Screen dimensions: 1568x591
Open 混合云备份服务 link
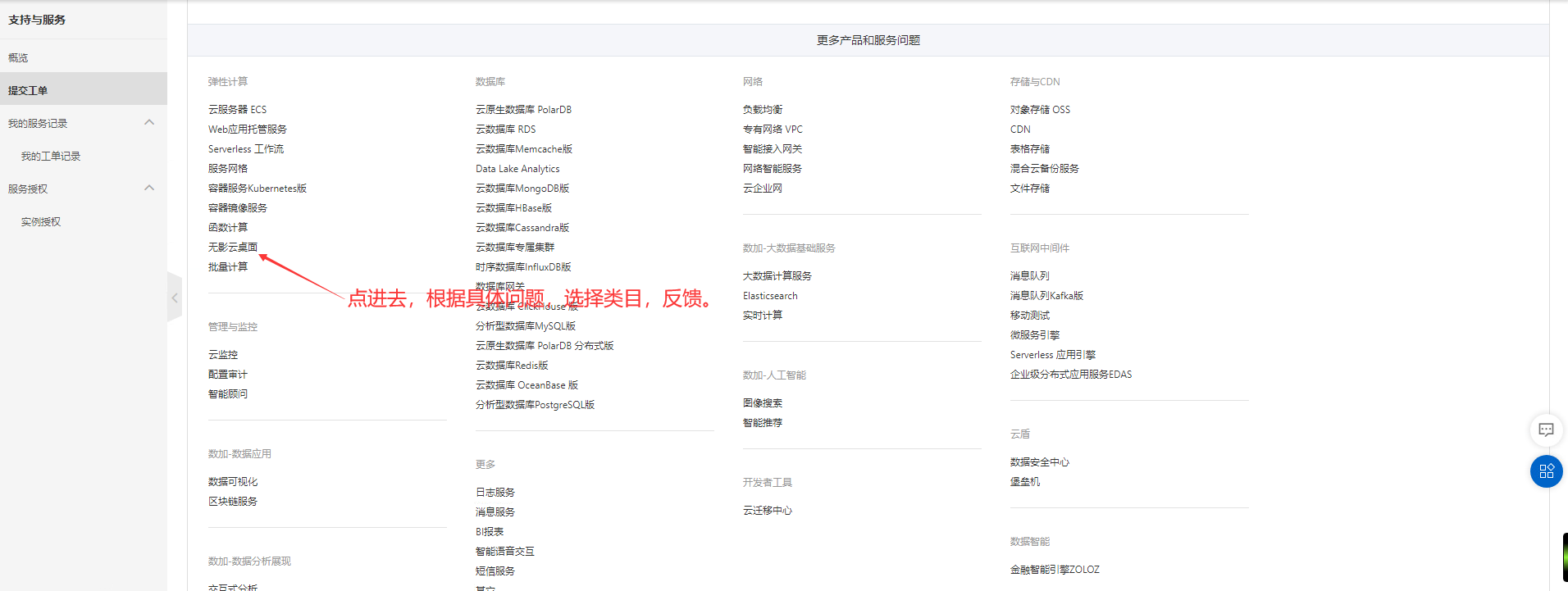(x=1045, y=168)
